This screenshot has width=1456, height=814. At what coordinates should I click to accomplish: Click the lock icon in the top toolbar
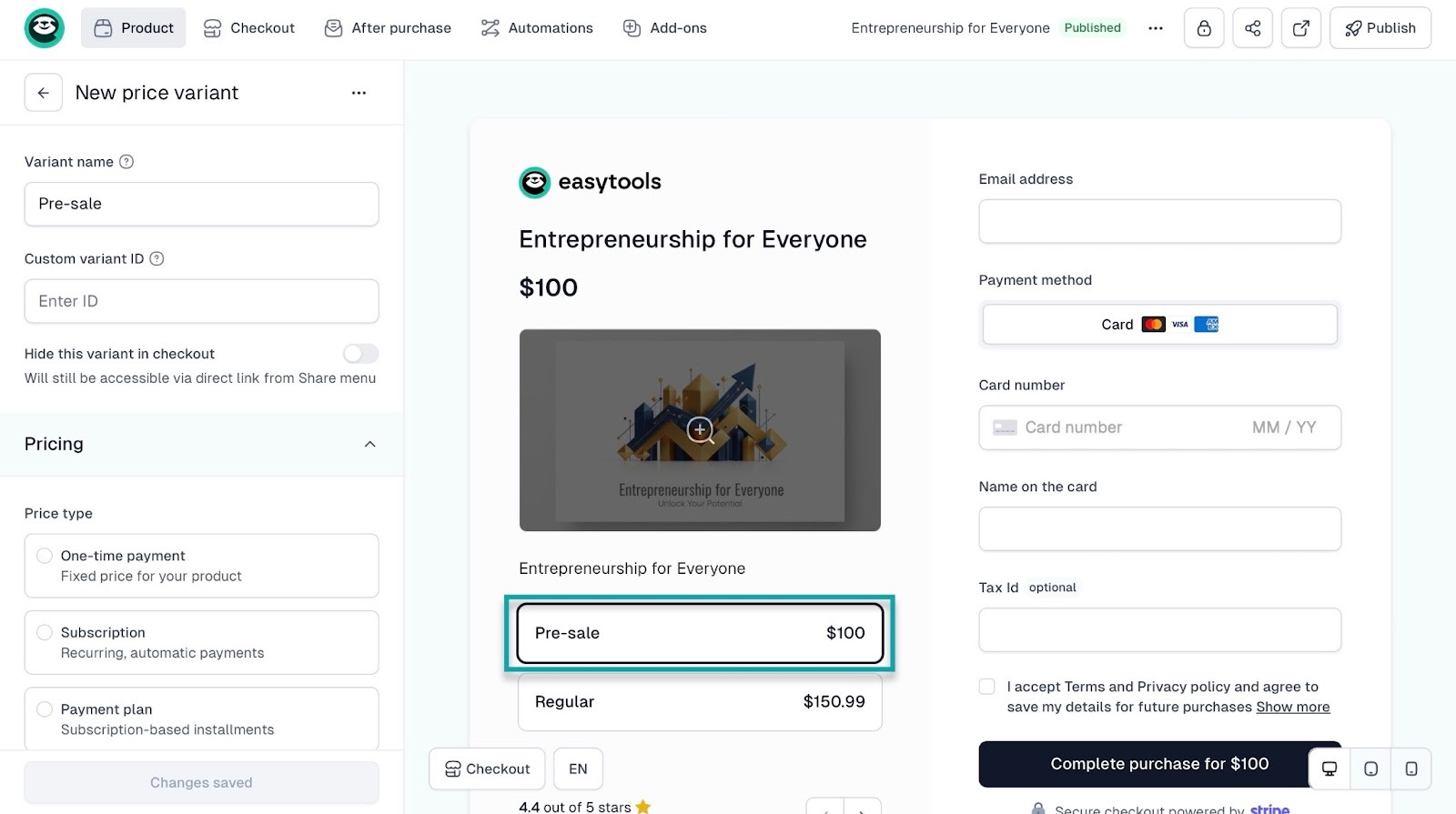click(x=1203, y=28)
